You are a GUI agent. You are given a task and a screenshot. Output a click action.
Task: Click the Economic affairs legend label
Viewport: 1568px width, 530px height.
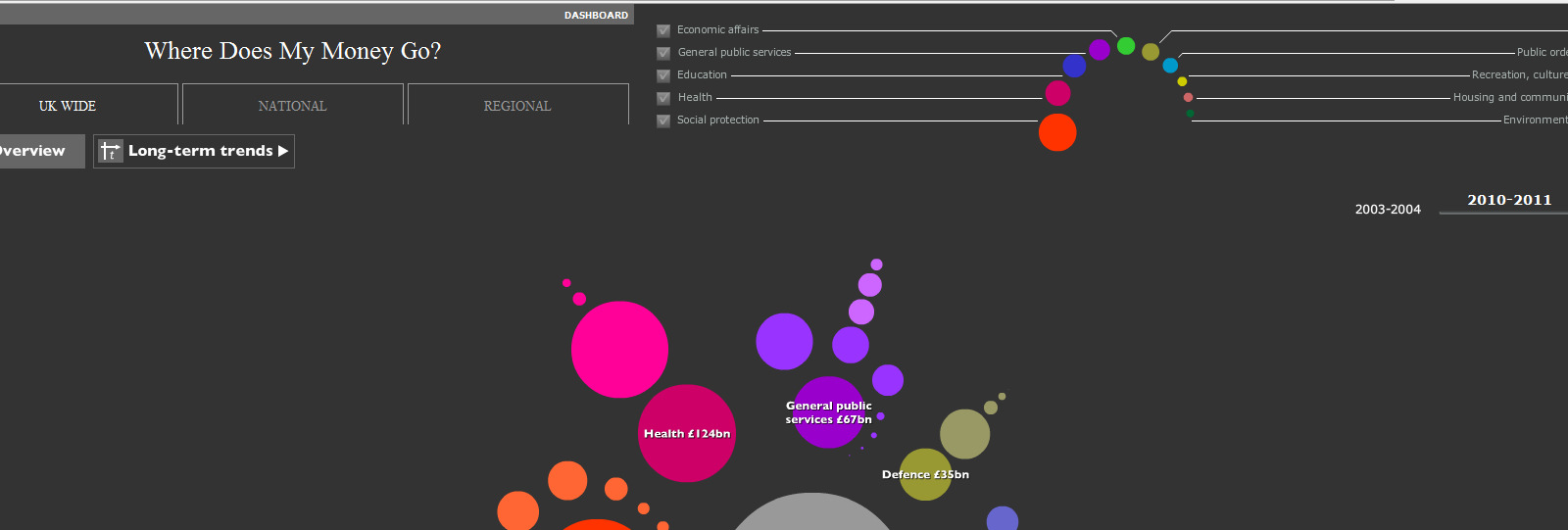point(717,29)
